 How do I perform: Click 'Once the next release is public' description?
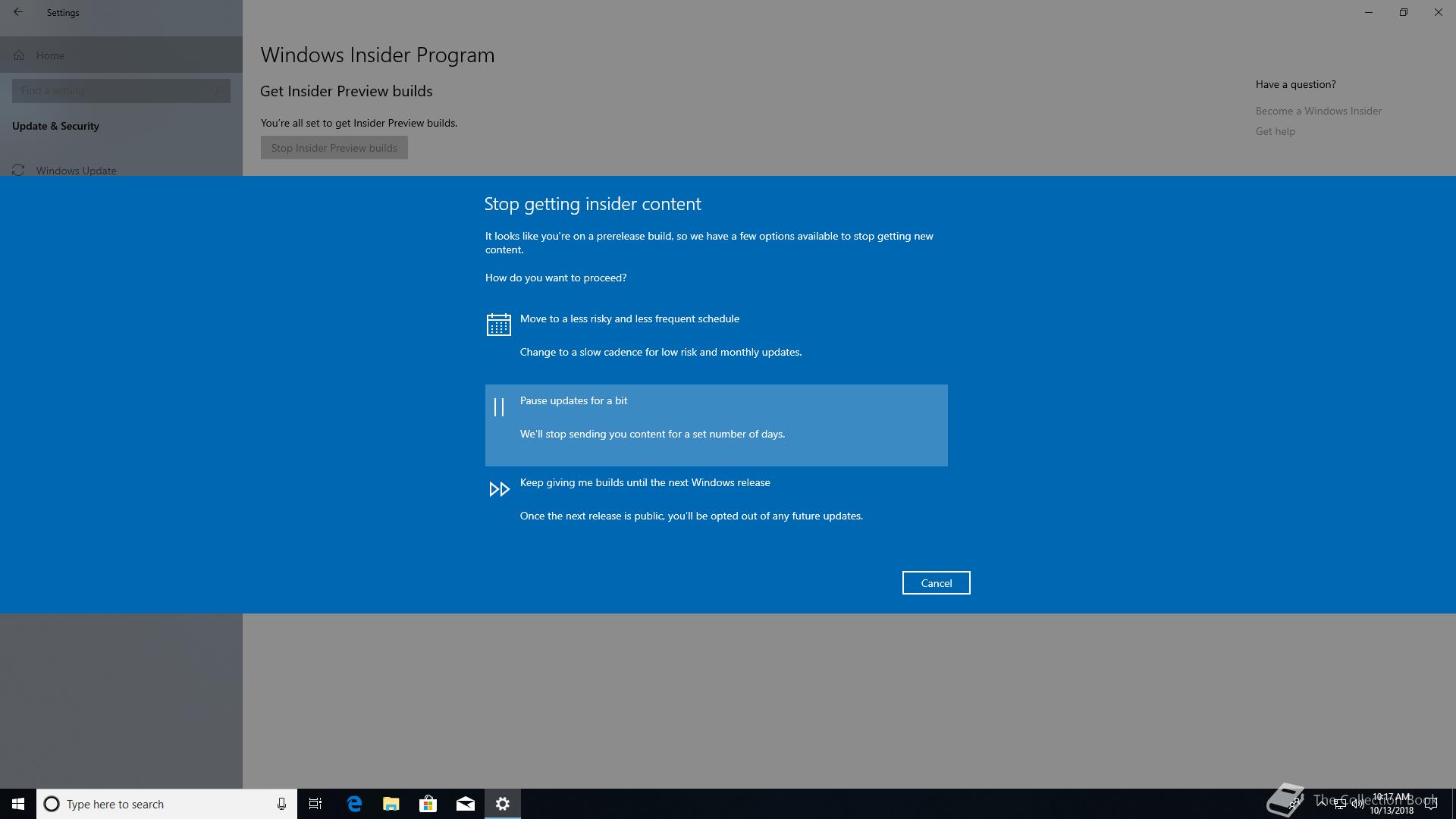[x=691, y=516]
